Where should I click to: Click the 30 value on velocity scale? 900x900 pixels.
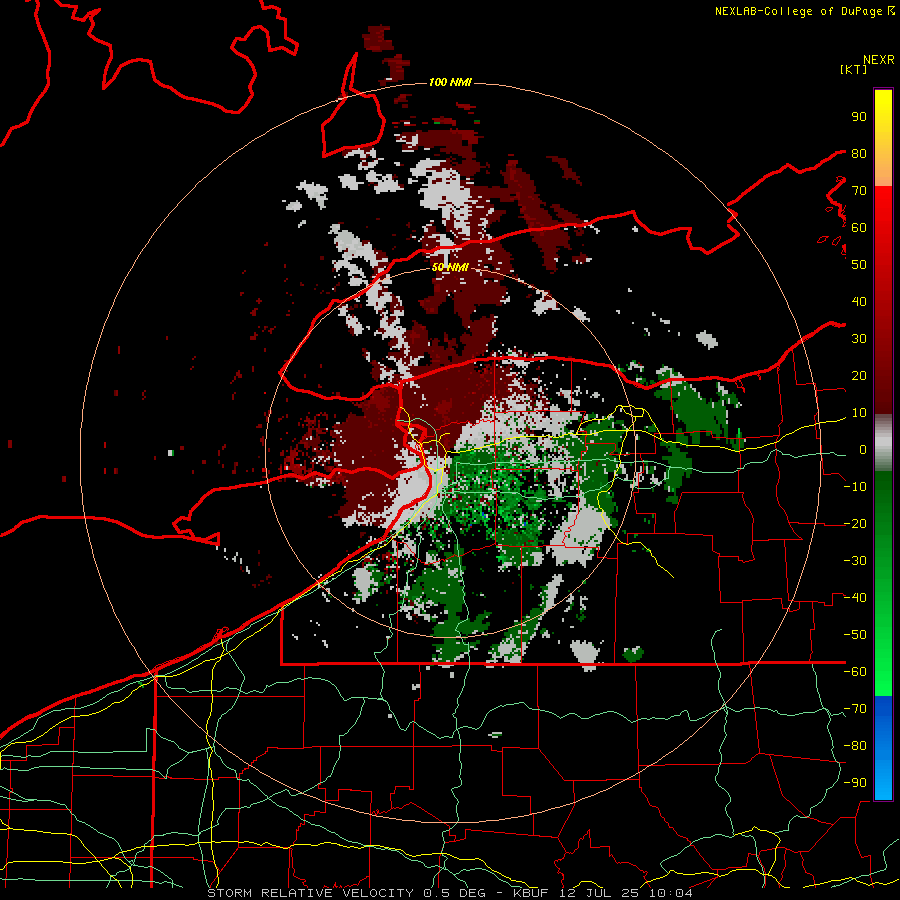[859, 339]
